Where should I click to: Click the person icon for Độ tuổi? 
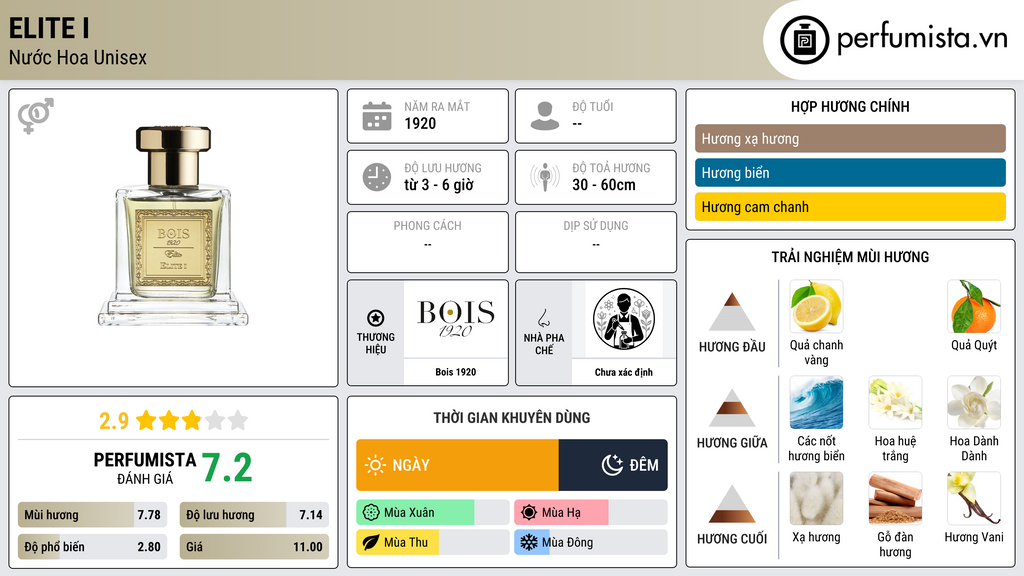tap(545, 116)
